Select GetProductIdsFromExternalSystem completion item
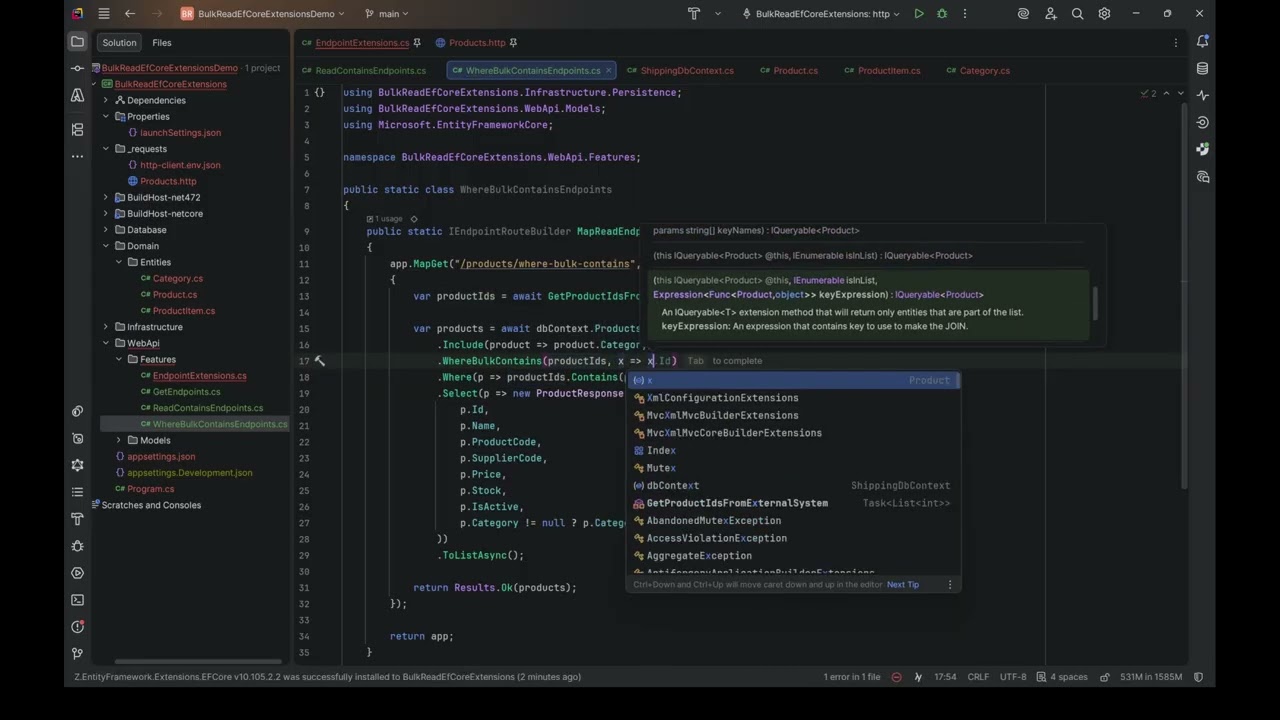The height and width of the screenshot is (720, 1280). coord(792,503)
